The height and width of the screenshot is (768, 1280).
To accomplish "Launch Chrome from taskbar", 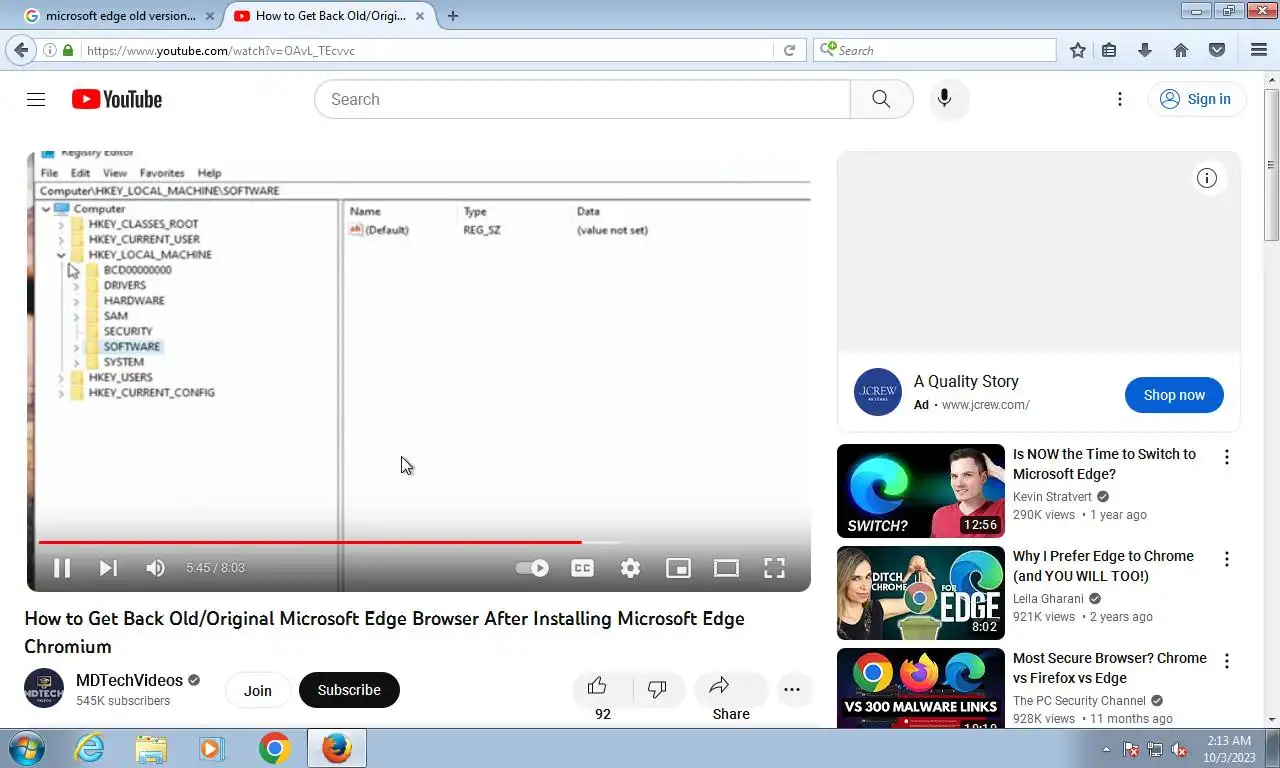I will [x=274, y=748].
